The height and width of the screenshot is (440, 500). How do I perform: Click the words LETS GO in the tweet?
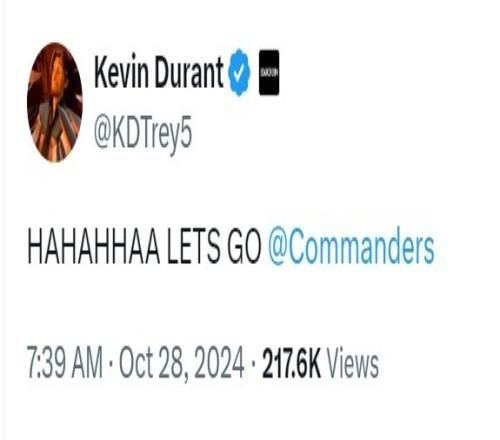click(x=214, y=246)
